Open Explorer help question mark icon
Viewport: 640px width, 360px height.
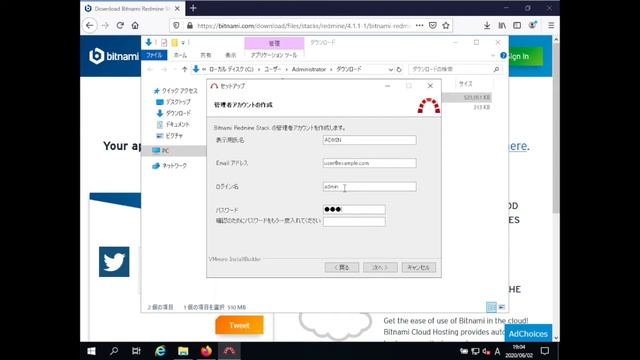click(x=503, y=56)
